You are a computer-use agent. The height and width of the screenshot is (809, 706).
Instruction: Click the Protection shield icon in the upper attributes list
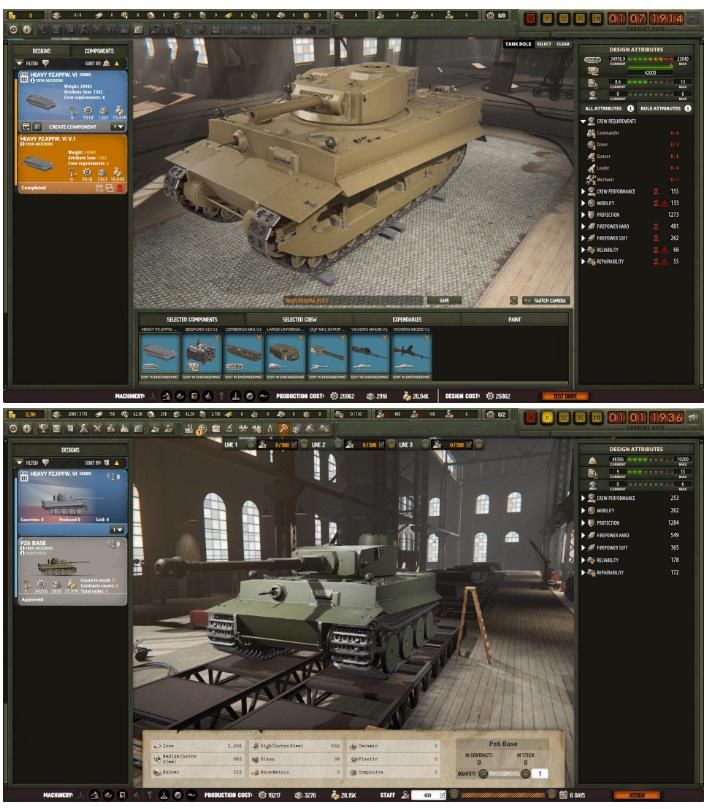click(591, 214)
